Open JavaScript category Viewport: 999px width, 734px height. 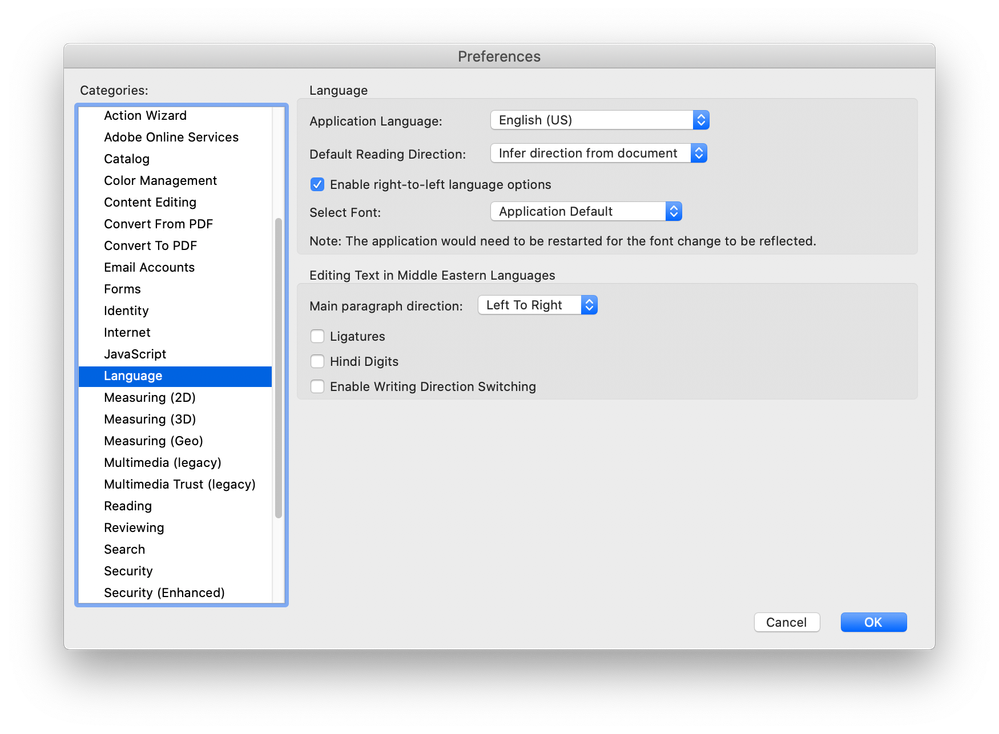[175, 354]
